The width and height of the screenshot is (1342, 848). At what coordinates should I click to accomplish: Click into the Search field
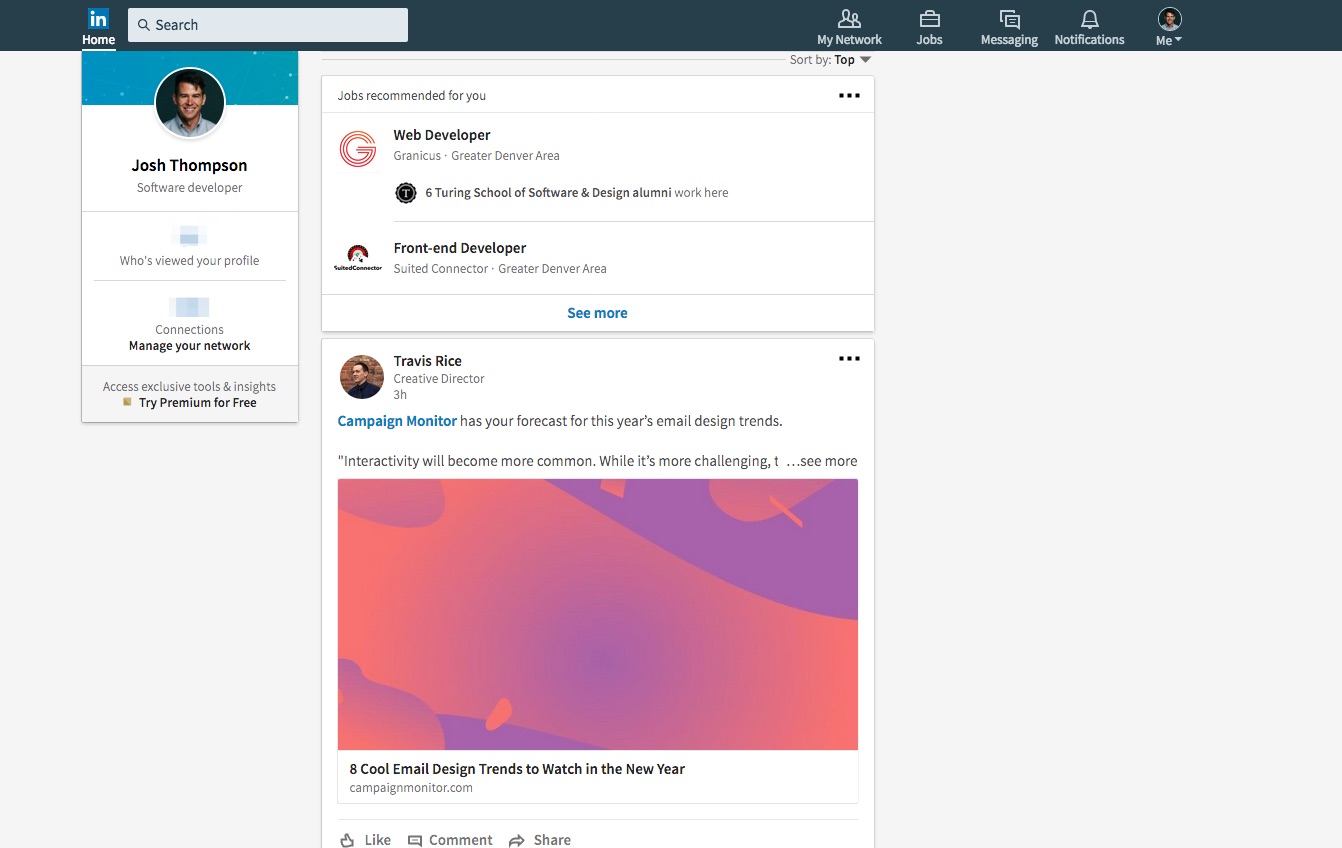pos(268,25)
